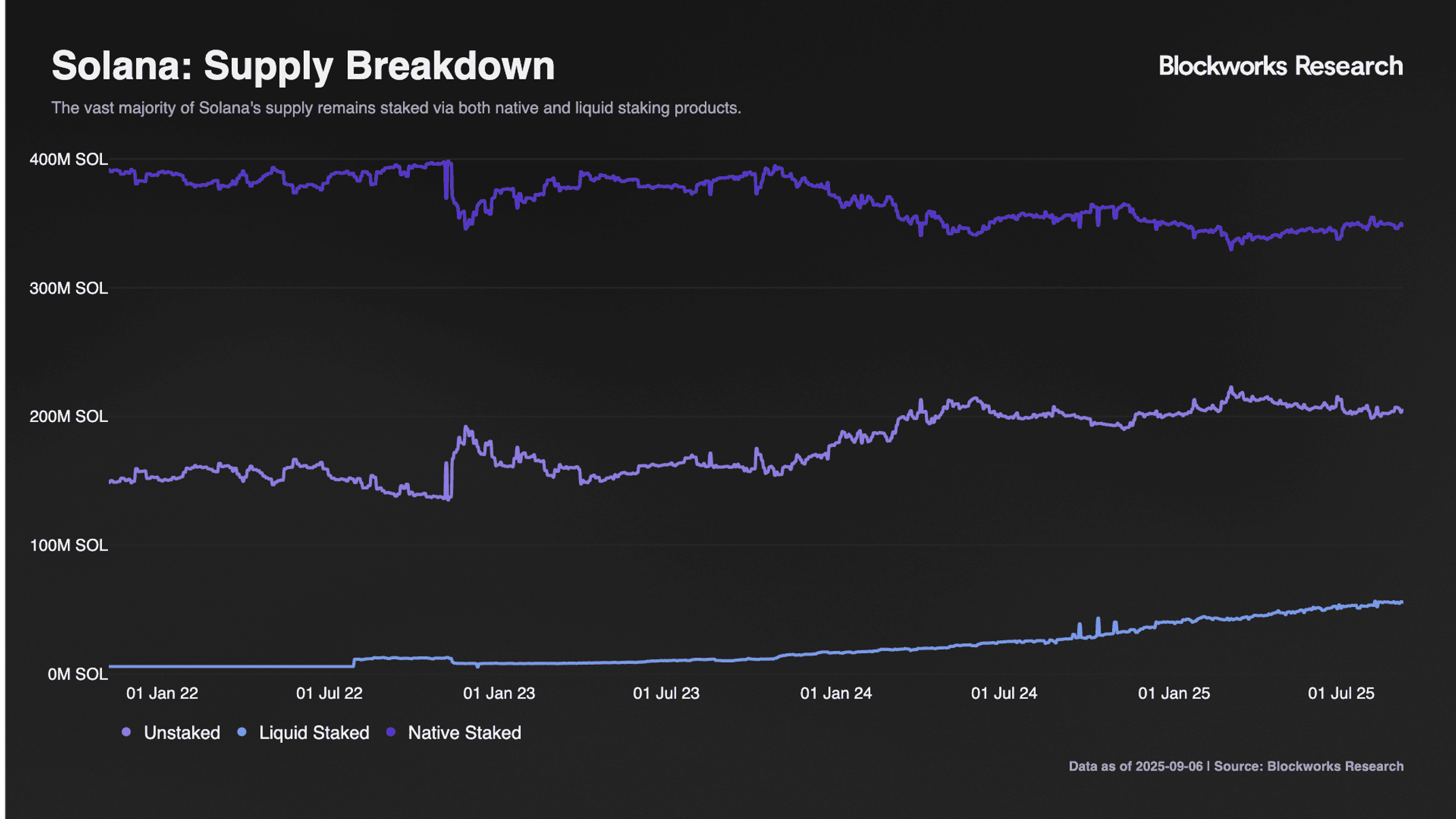Viewport: 1456px width, 819px height.
Task: Select the 01 Jan 23 axis label
Action: pos(499,693)
